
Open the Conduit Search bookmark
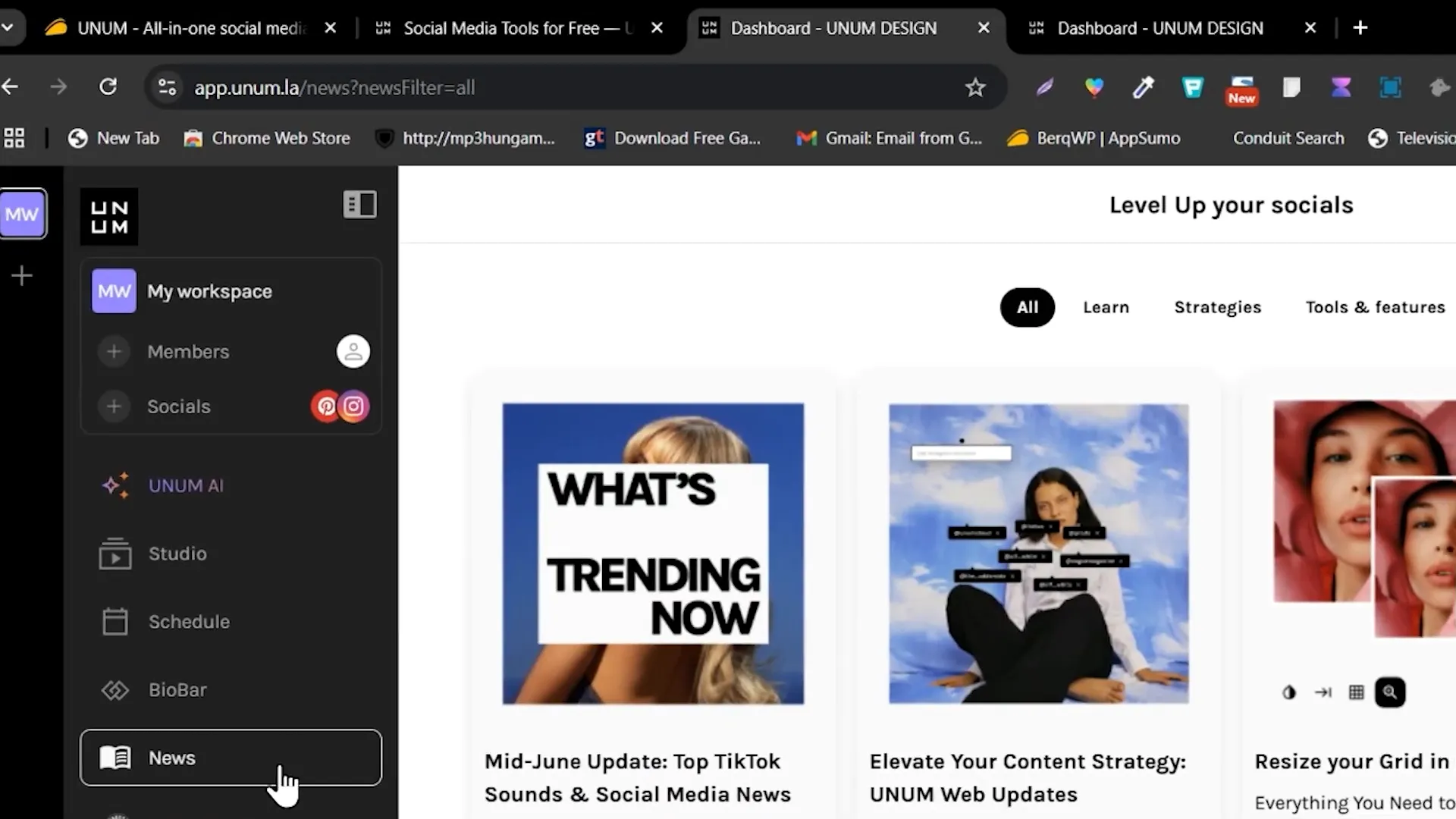point(1288,138)
